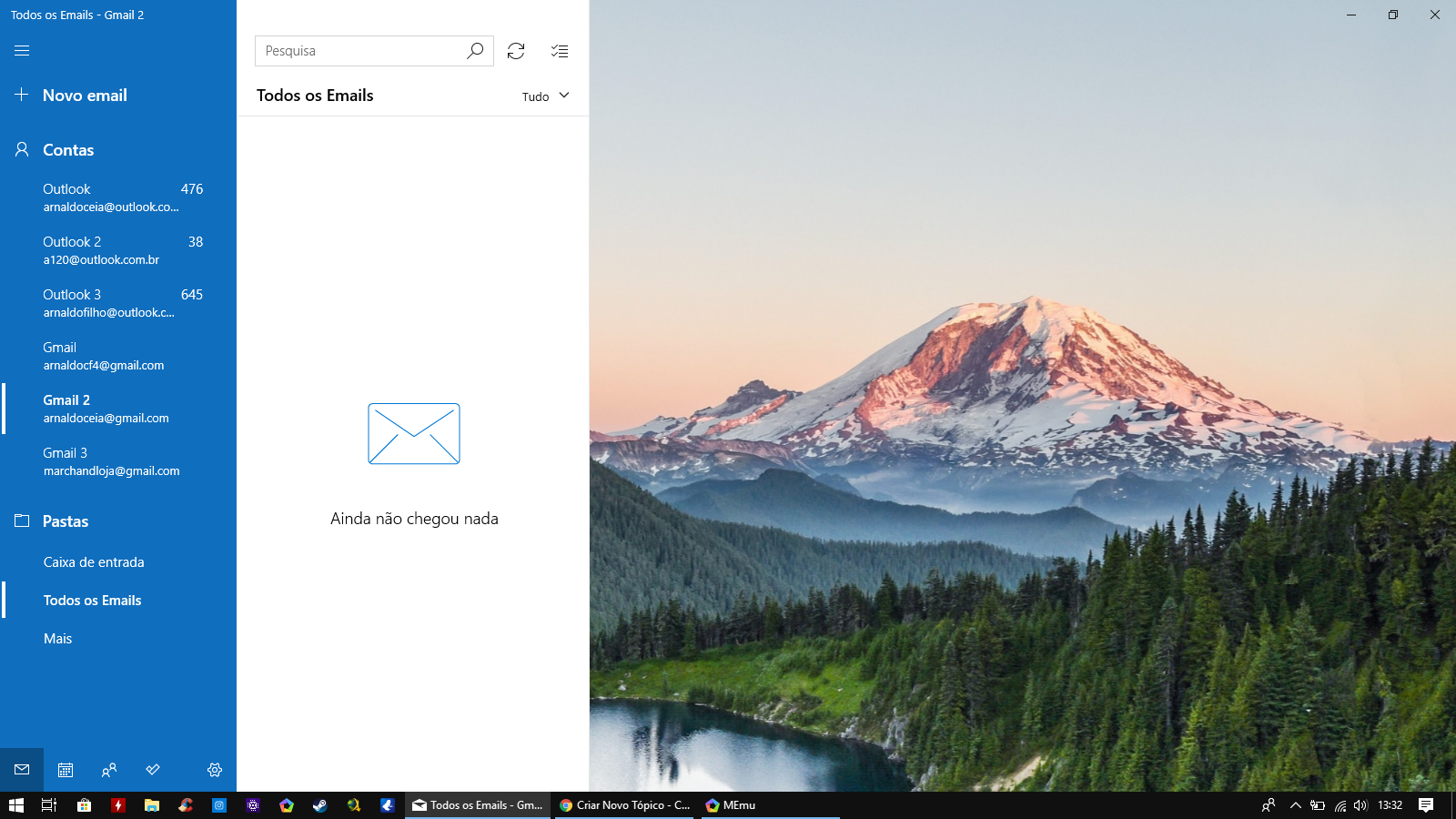Open the volume speaker icon
Viewport: 1456px width, 819px height.
pos(1360,805)
